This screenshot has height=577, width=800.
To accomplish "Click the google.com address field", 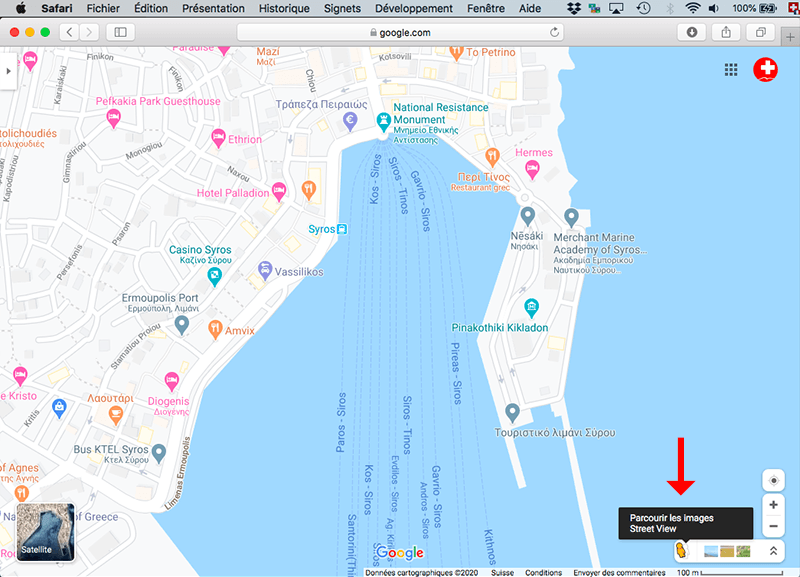I will [401, 33].
